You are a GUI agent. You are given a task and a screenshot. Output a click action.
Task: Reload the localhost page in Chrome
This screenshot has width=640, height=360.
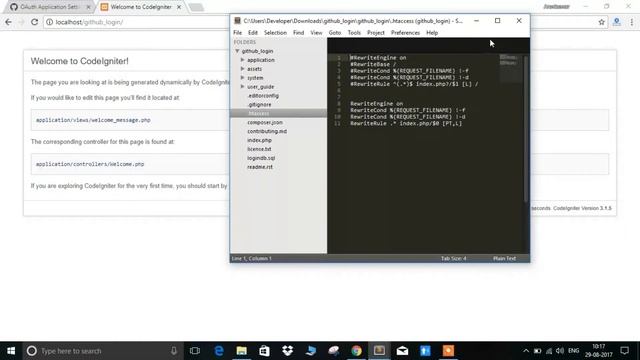[34, 22]
